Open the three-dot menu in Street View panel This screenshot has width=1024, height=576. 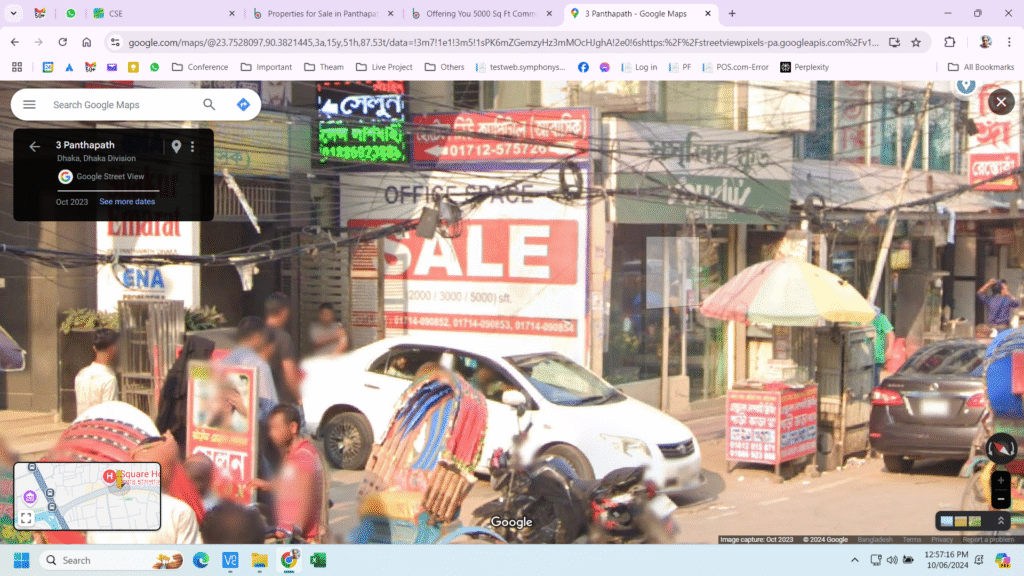[193, 146]
